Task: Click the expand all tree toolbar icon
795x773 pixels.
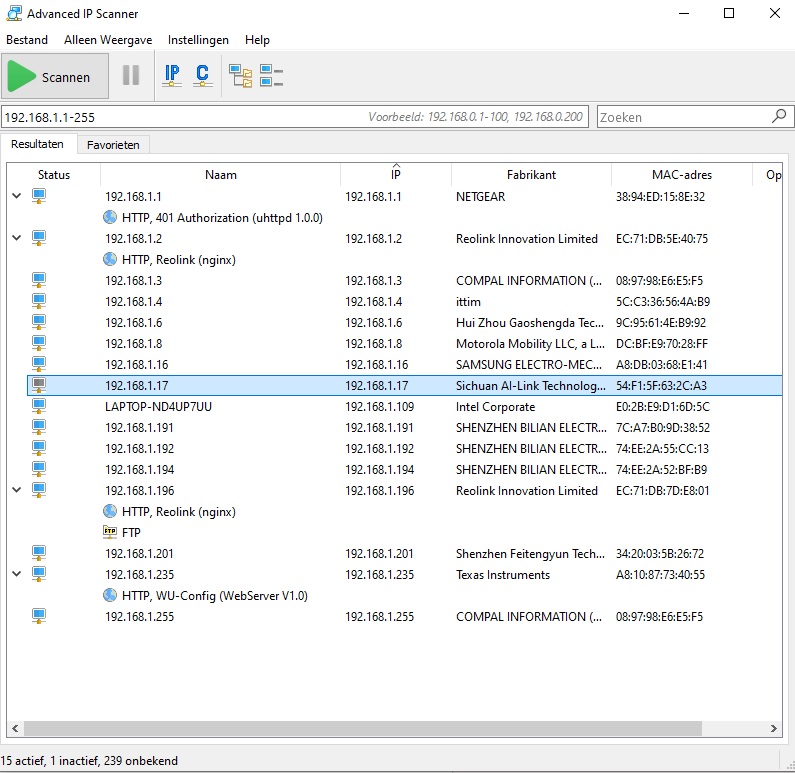Action: click(x=240, y=76)
